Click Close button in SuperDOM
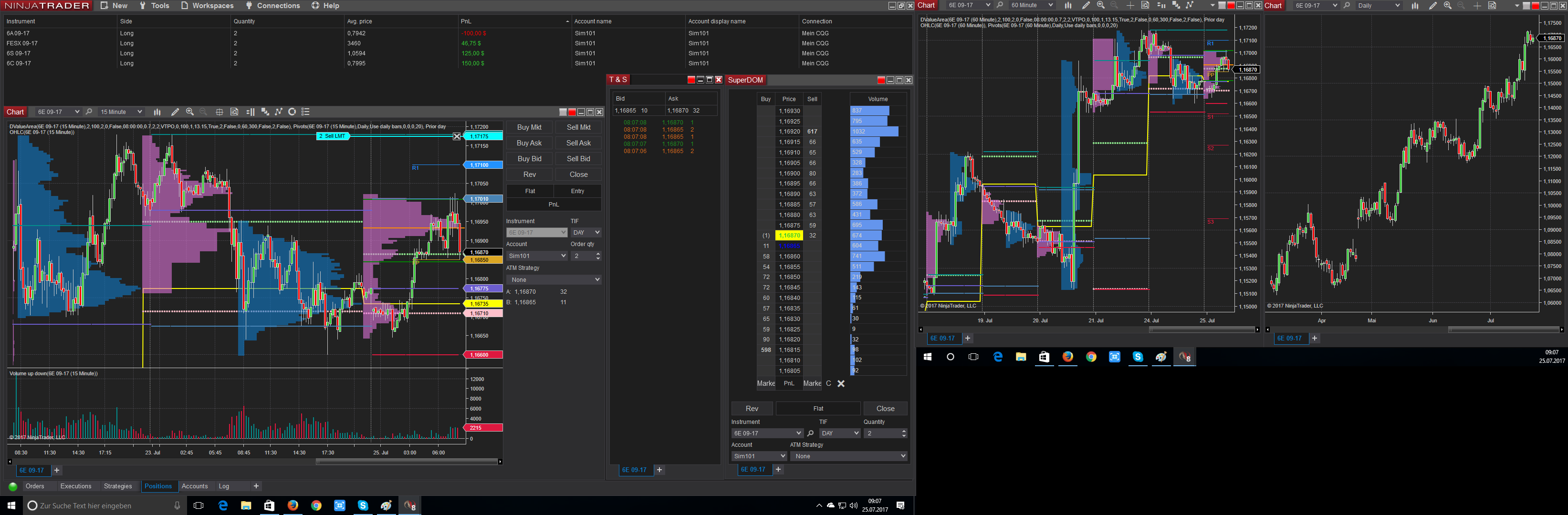This screenshot has width=1568, height=515. tap(885, 409)
